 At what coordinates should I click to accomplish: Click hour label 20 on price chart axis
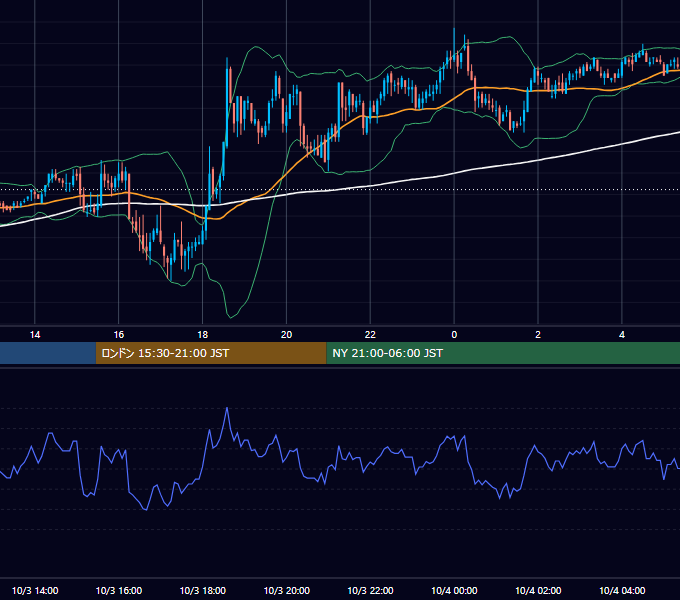point(286,335)
